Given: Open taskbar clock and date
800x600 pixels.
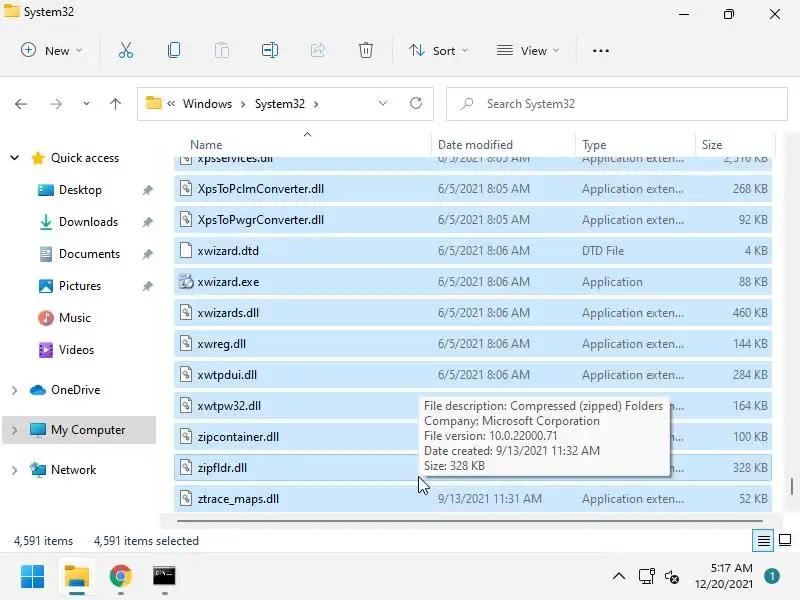Looking at the screenshot, I should pos(724,576).
